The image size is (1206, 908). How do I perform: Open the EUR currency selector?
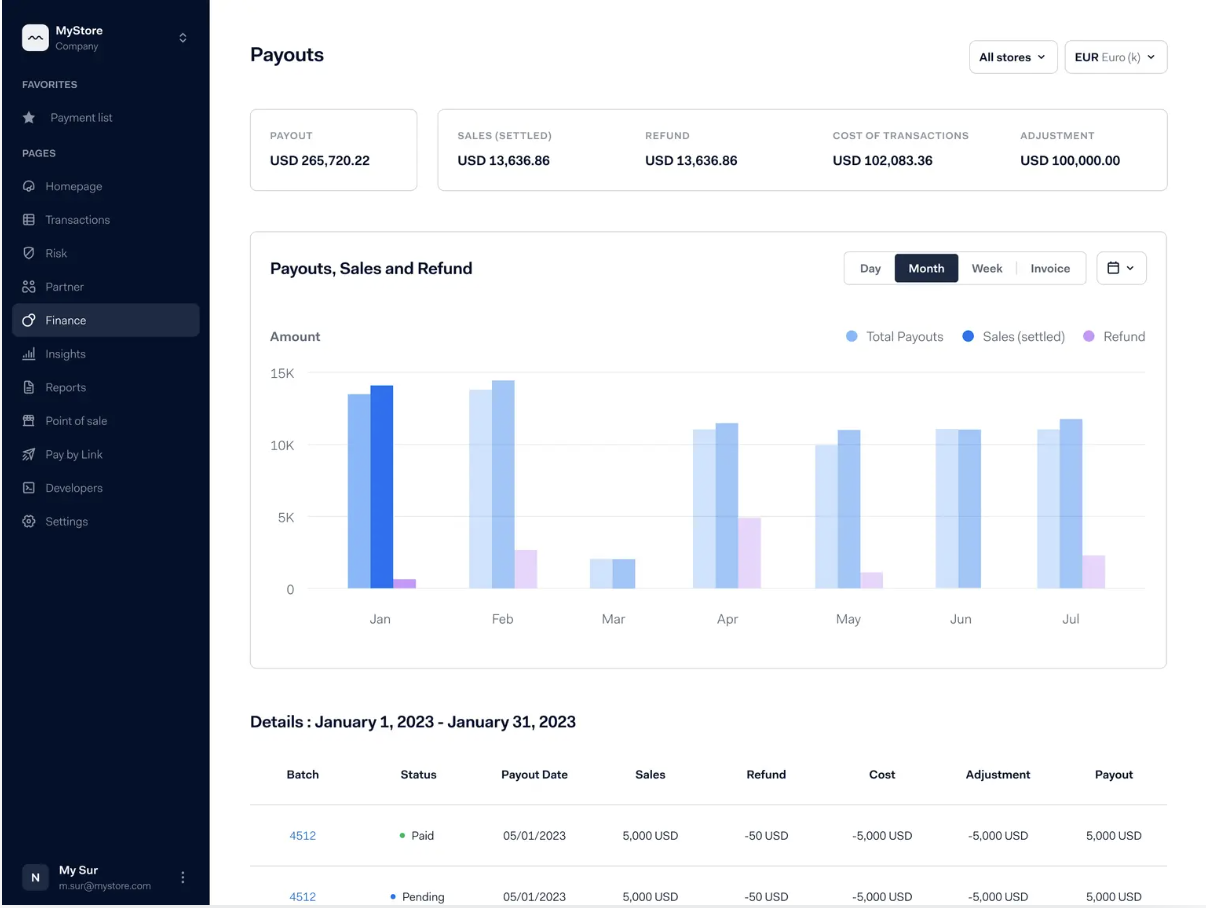coord(1115,57)
